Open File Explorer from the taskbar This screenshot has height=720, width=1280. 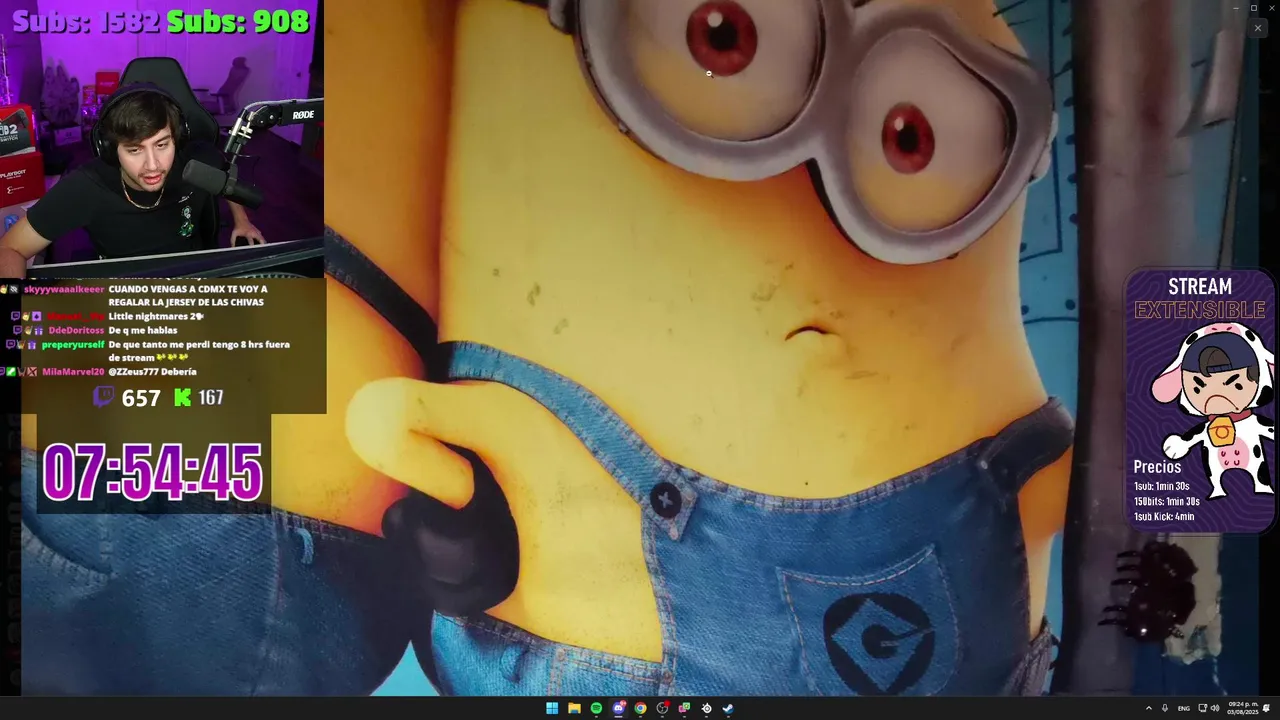(574, 708)
